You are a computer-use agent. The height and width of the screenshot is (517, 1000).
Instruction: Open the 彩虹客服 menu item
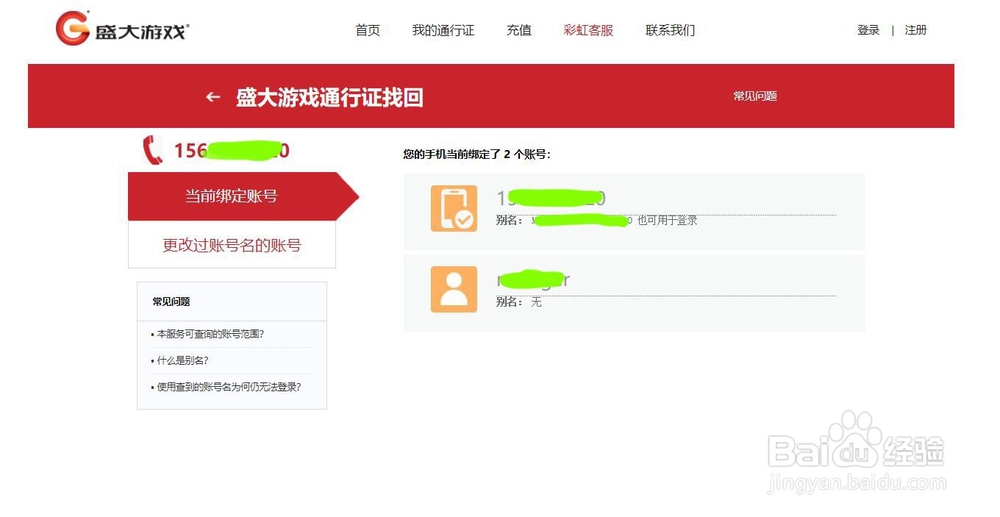point(588,30)
